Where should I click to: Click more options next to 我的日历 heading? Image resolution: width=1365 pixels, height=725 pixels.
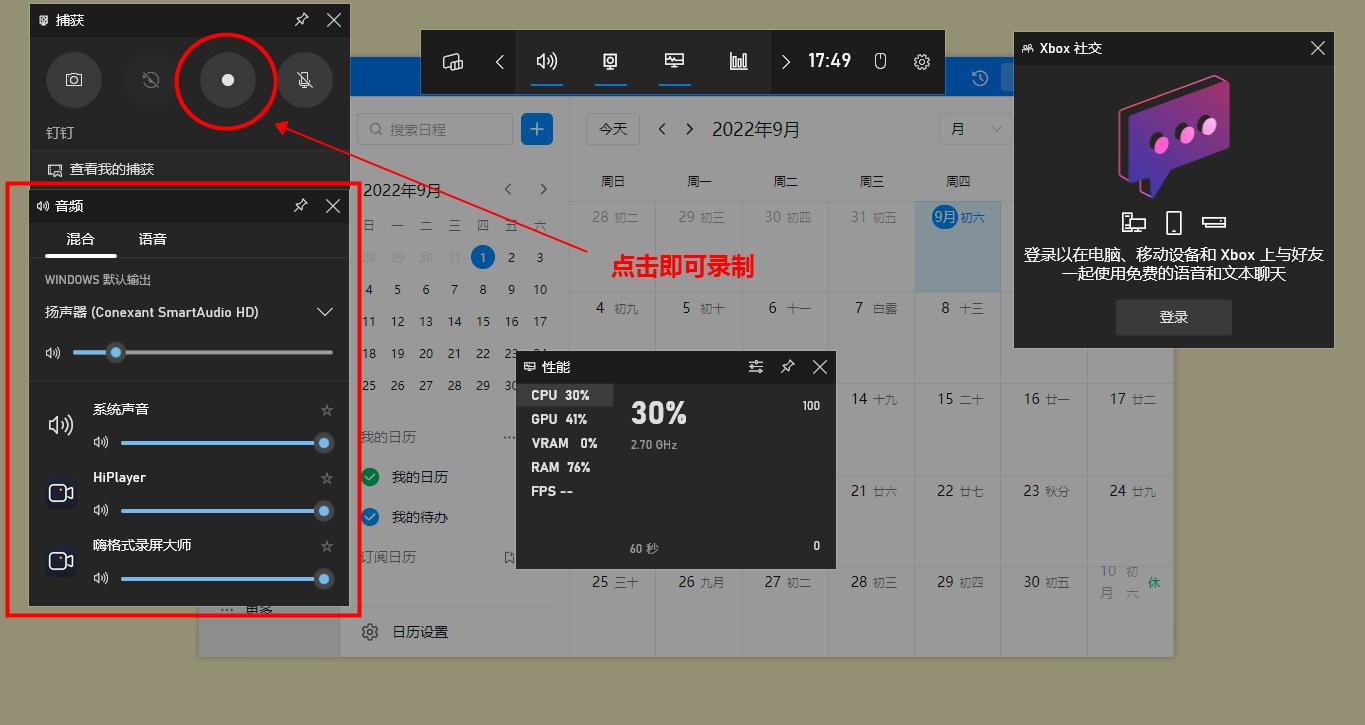(510, 437)
